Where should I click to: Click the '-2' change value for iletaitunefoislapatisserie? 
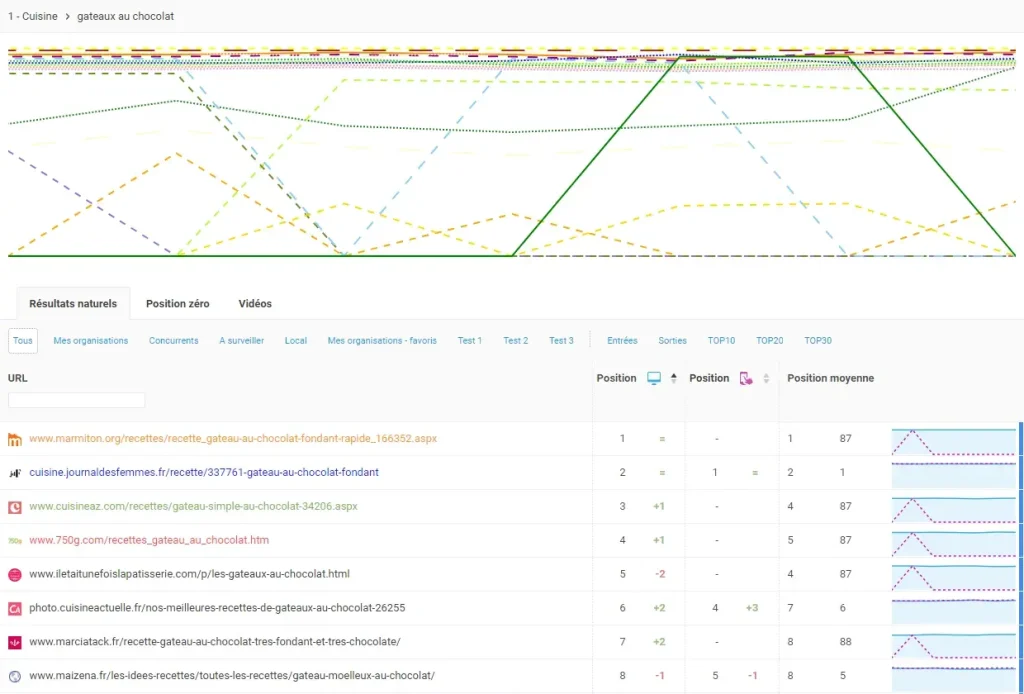point(660,575)
